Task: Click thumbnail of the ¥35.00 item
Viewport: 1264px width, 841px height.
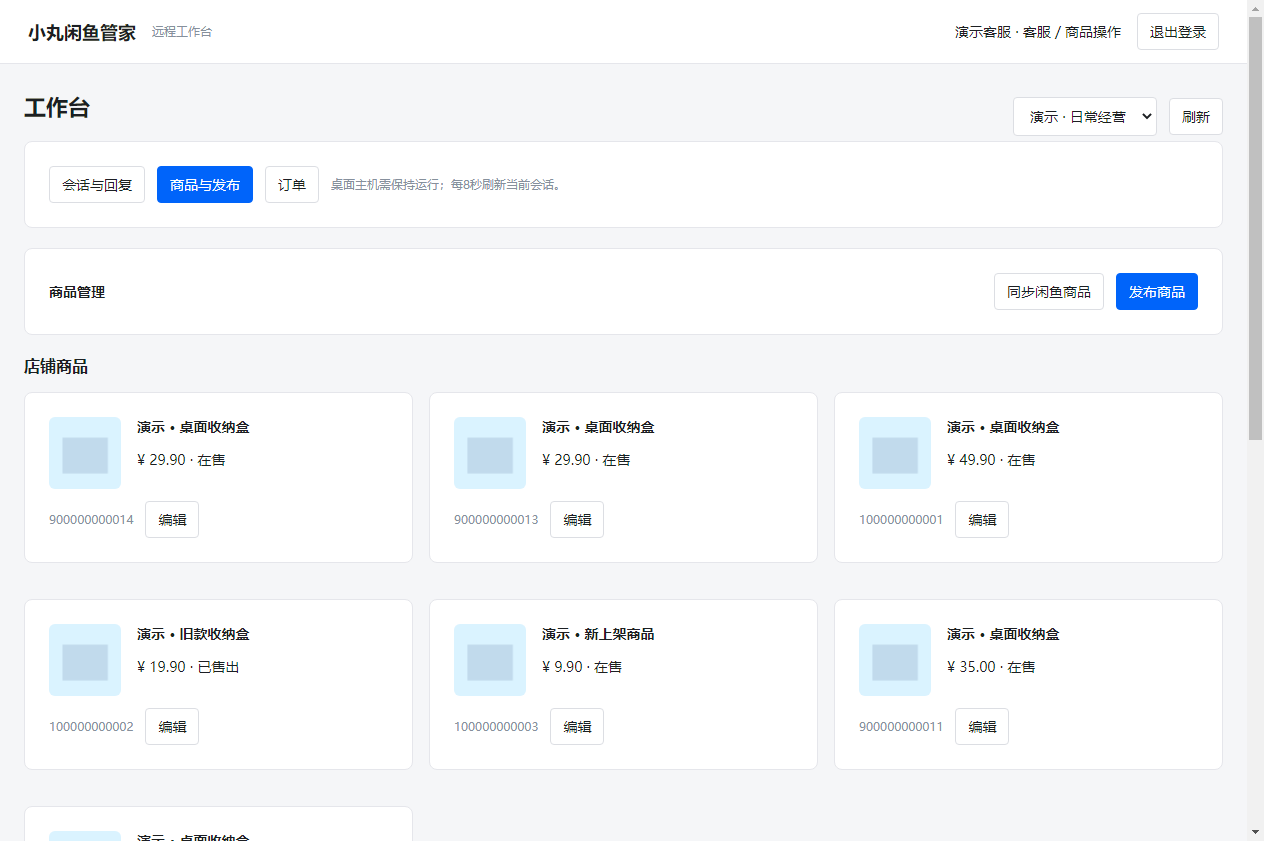Action: (895, 660)
